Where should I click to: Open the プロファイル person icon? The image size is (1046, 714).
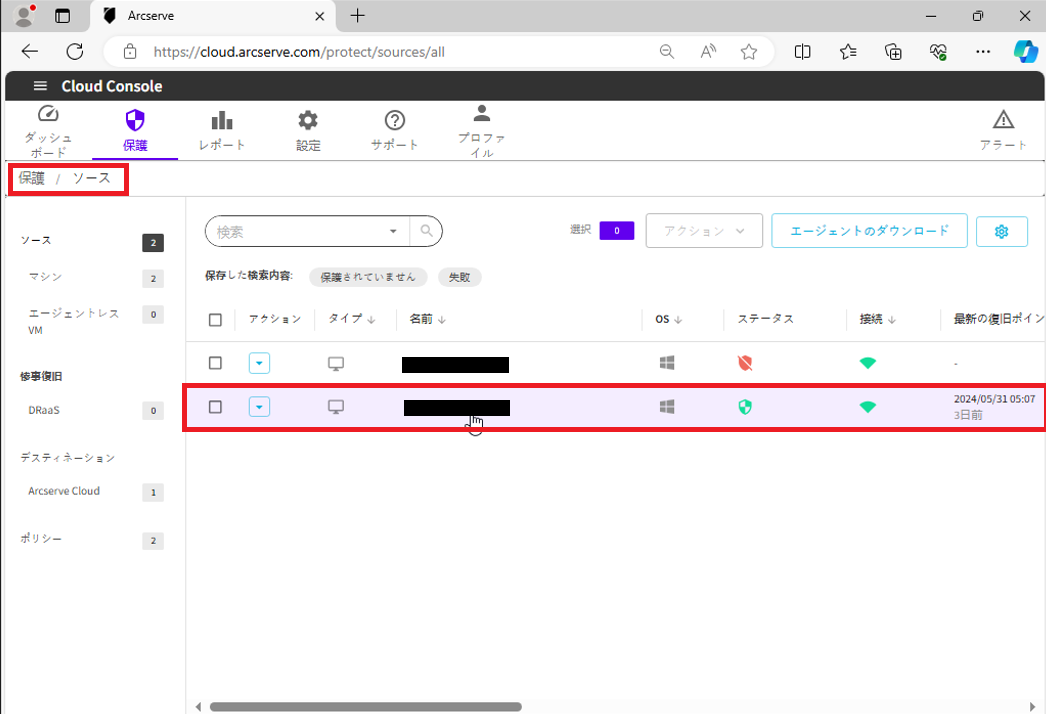(x=481, y=113)
